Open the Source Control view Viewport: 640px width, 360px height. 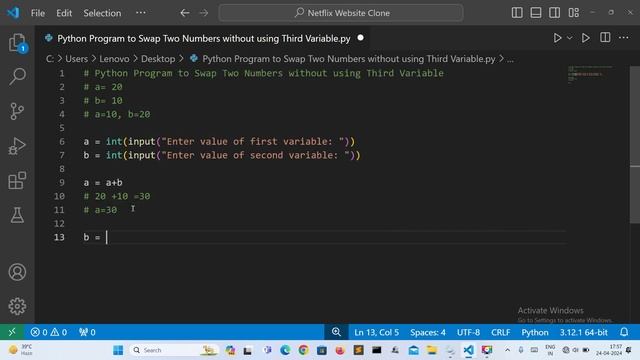(17, 111)
